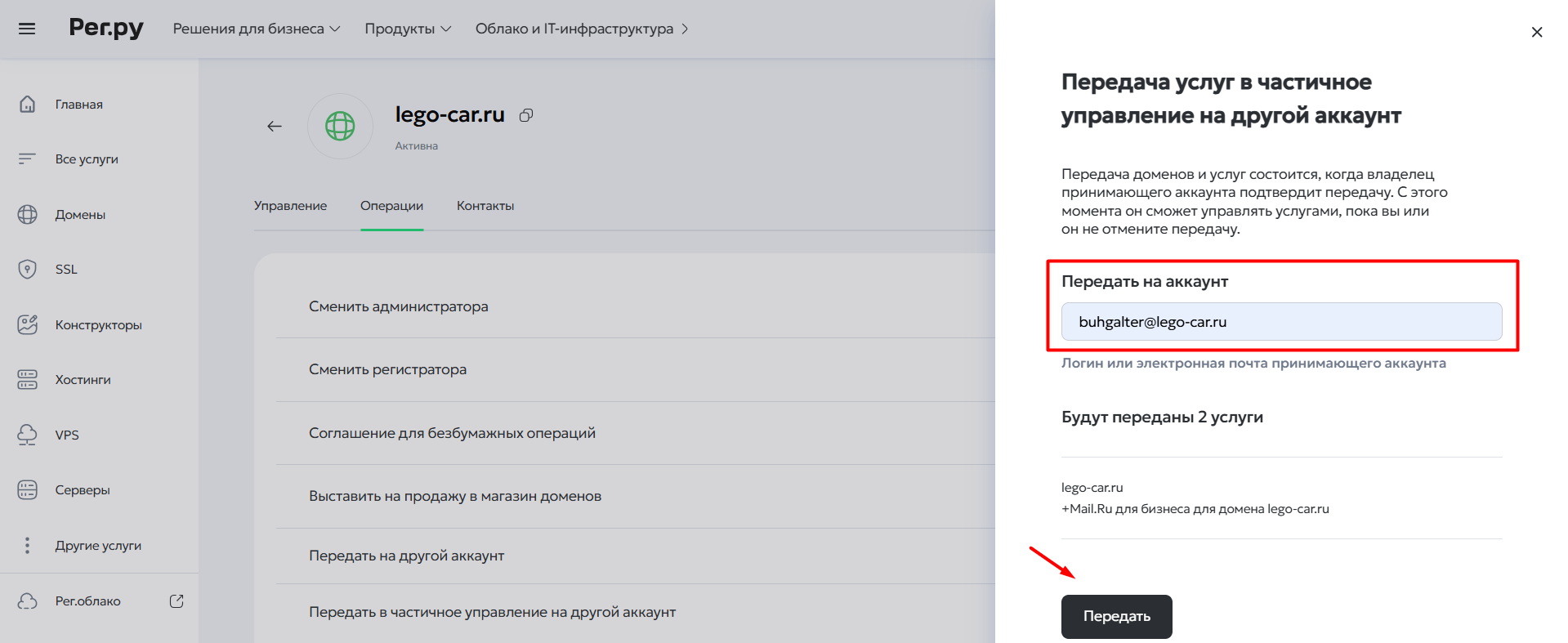Click the lego-car.ru domain title
The width and height of the screenshot is (1568, 643).
(449, 114)
